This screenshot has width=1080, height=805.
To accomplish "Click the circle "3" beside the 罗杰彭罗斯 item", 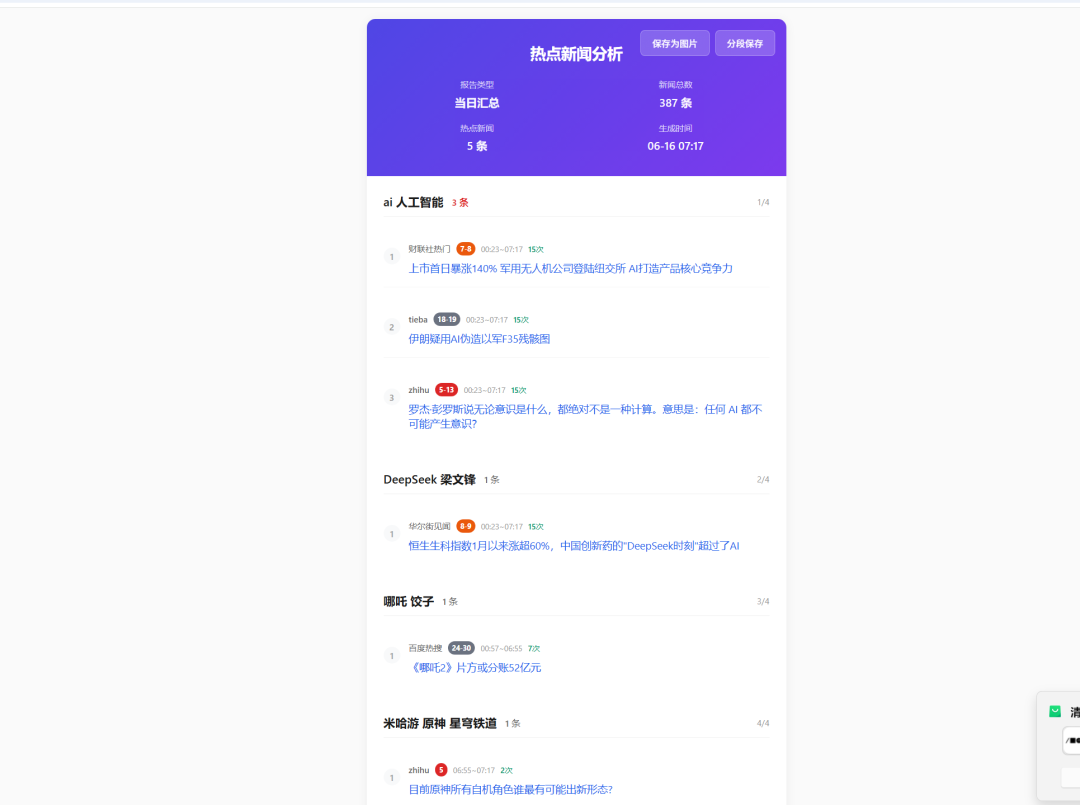I will [392, 398].
